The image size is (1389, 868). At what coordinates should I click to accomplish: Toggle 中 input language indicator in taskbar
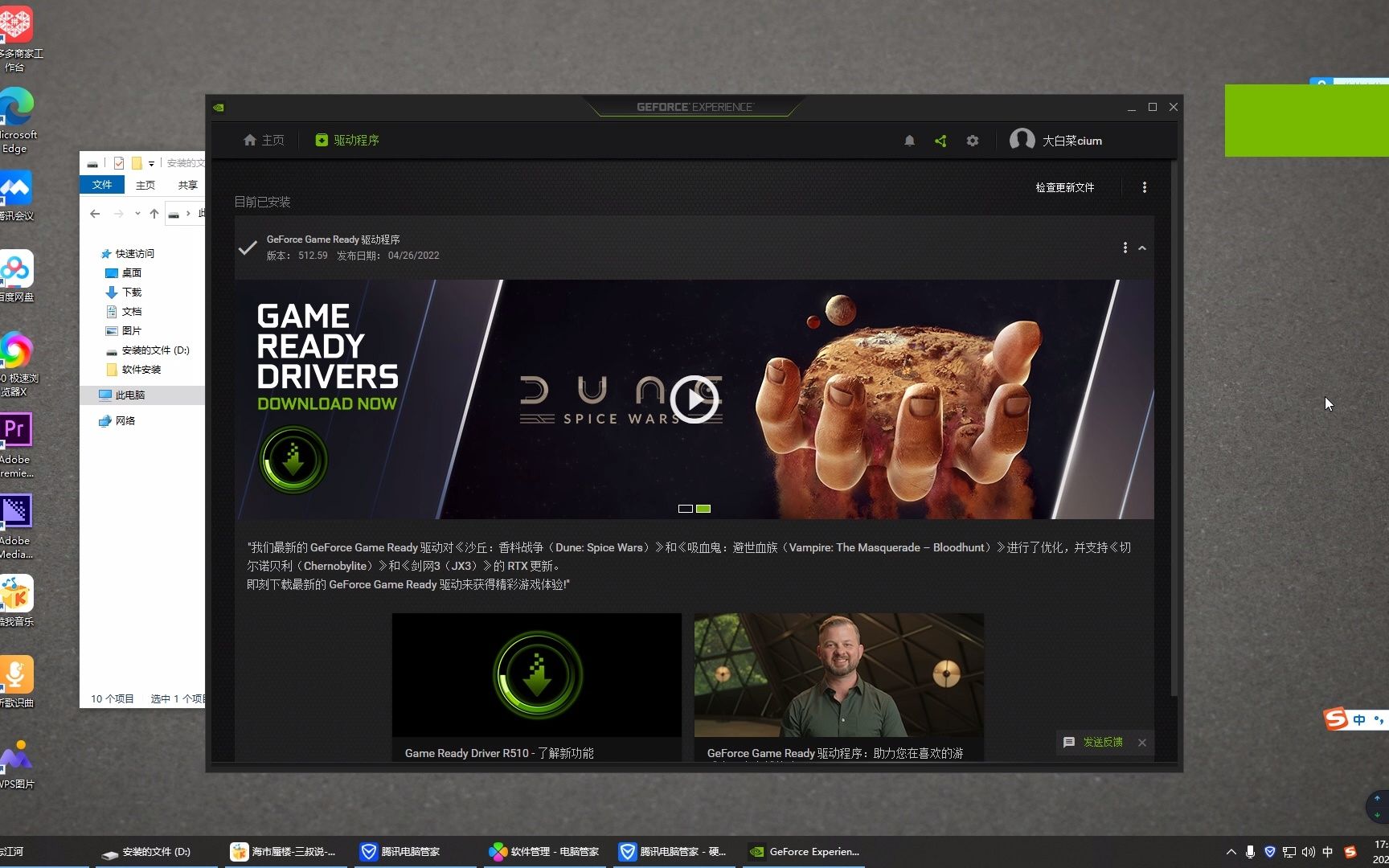tap(1328, 852)
